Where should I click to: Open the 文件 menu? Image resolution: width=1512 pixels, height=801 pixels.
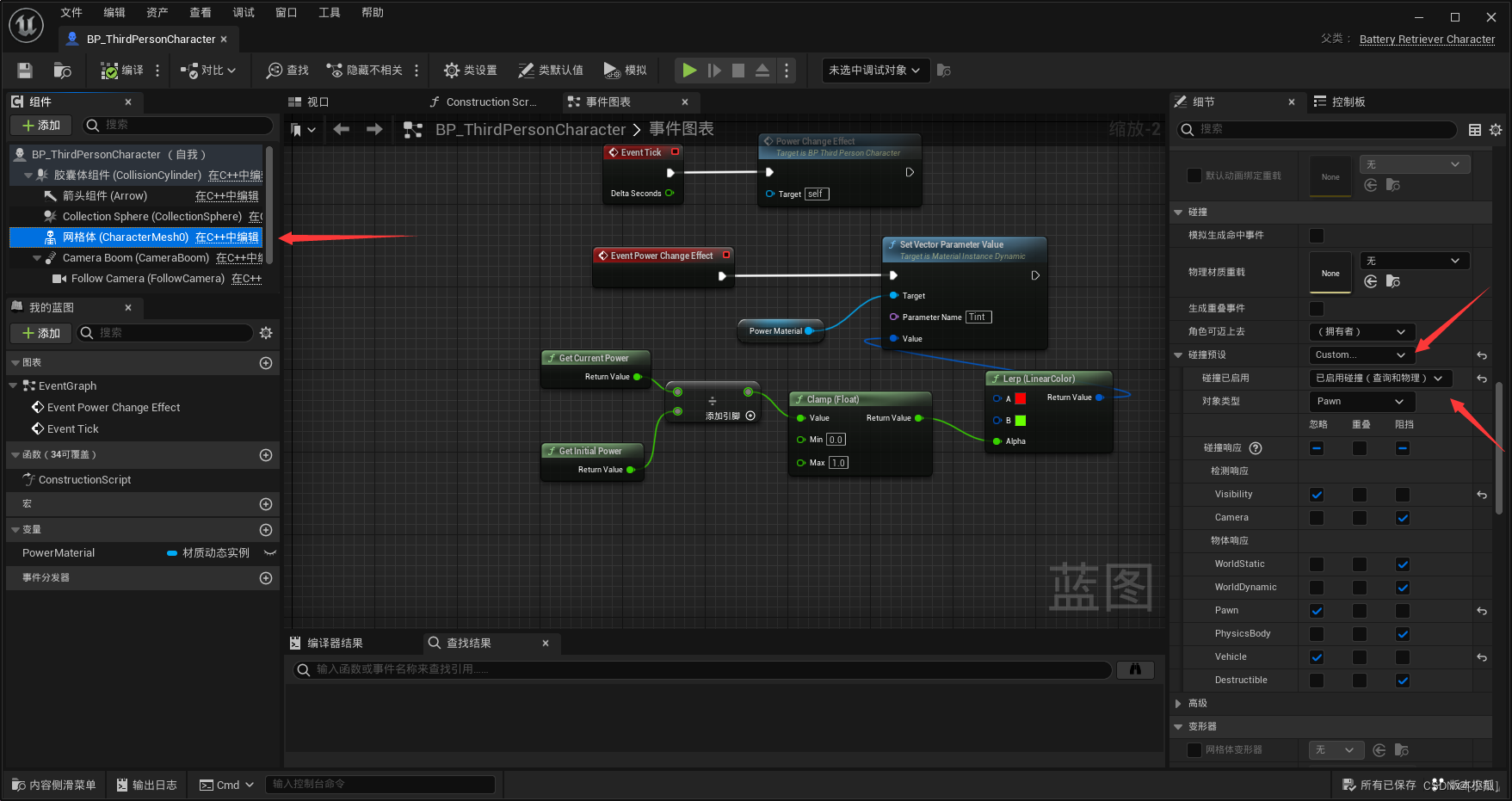[71, 12]
